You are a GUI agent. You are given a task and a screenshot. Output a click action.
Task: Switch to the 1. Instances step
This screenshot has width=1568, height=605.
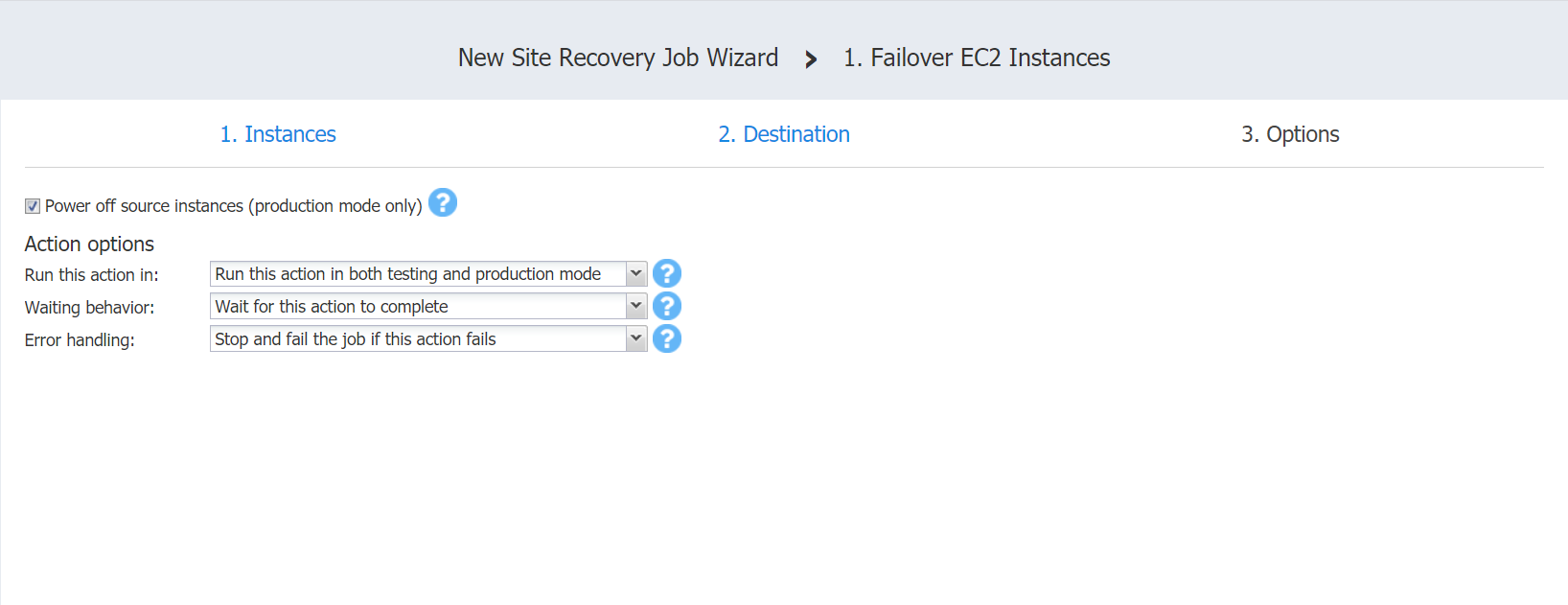coord(278,134)
